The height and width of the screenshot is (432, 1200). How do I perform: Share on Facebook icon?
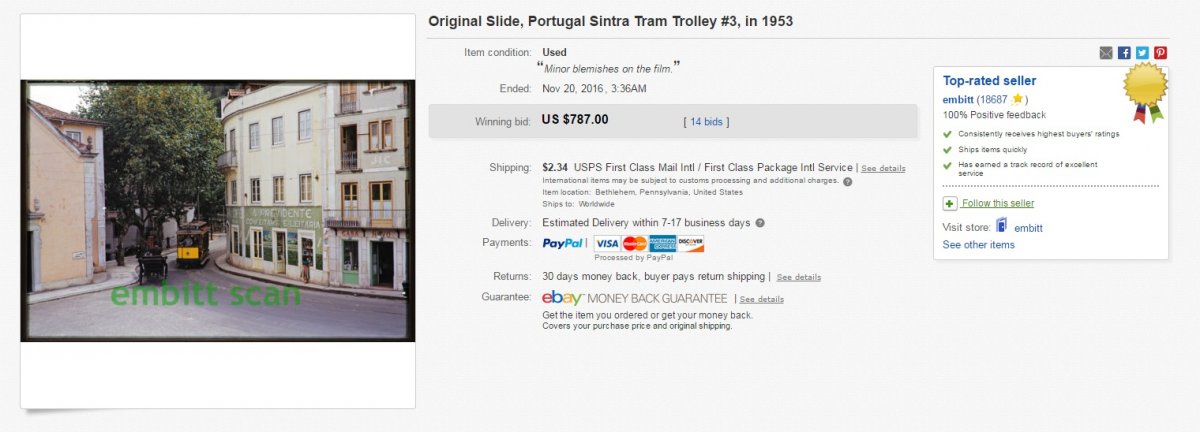tap(1124, 53)
